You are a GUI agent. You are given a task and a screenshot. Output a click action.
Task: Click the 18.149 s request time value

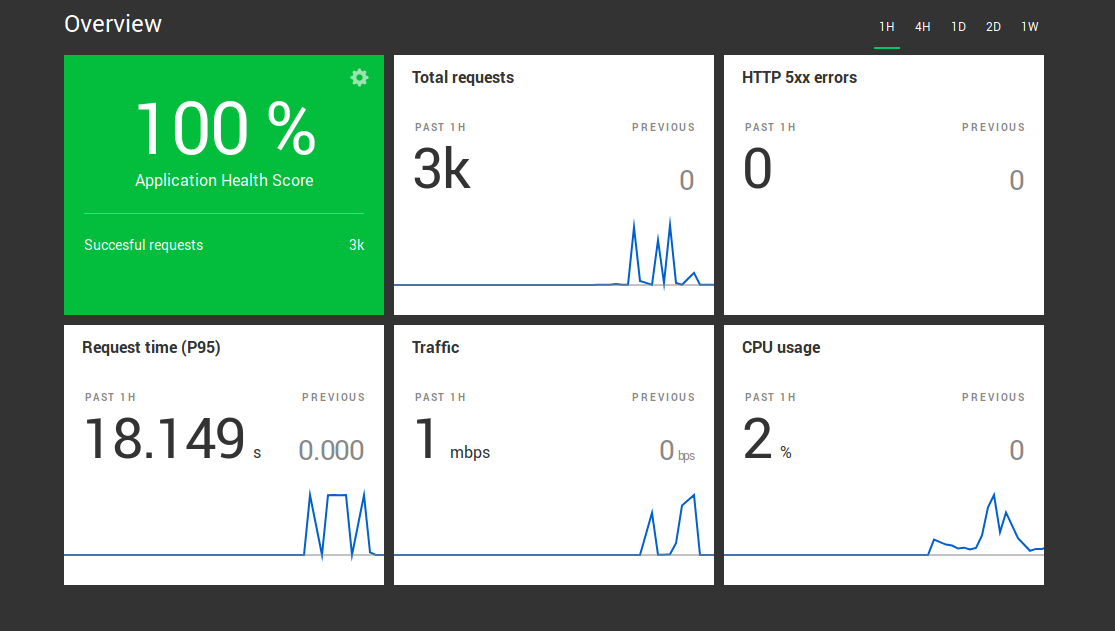164,440
